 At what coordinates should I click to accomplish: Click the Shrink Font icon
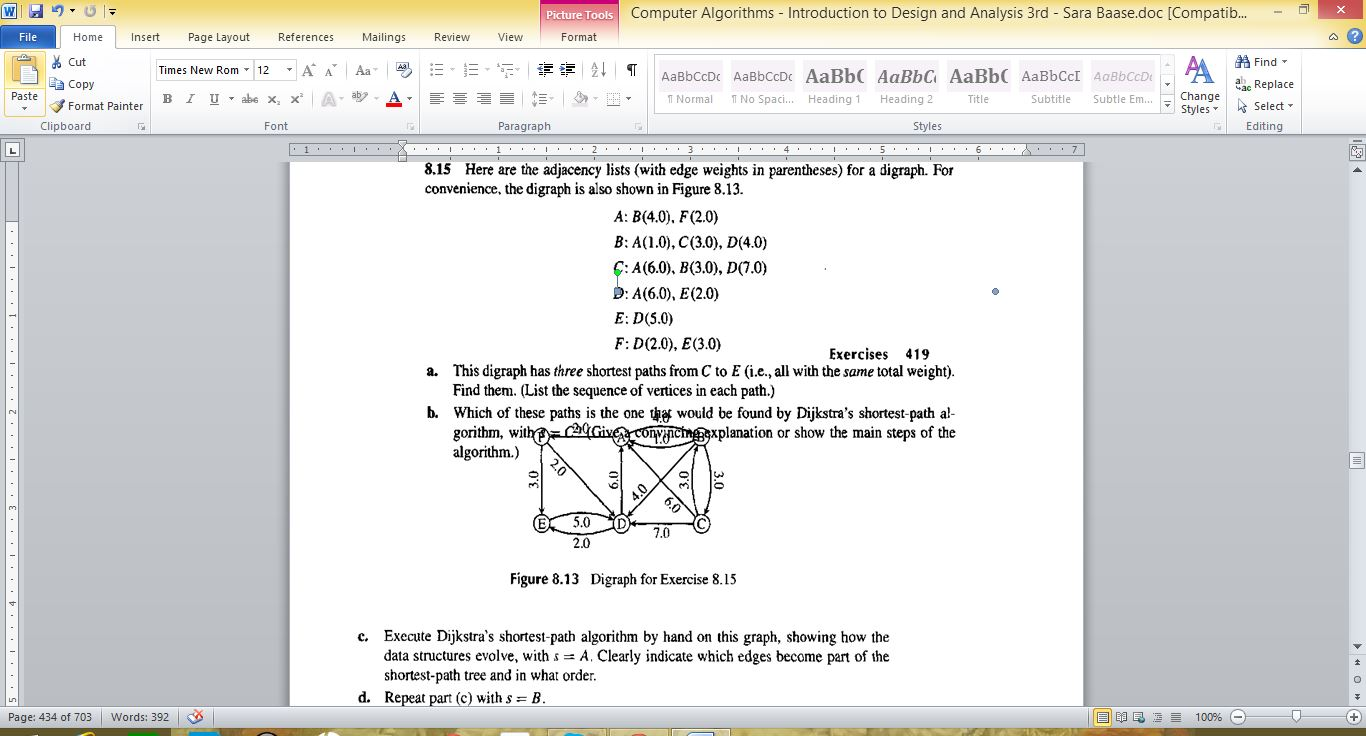[x=329, y=70]
